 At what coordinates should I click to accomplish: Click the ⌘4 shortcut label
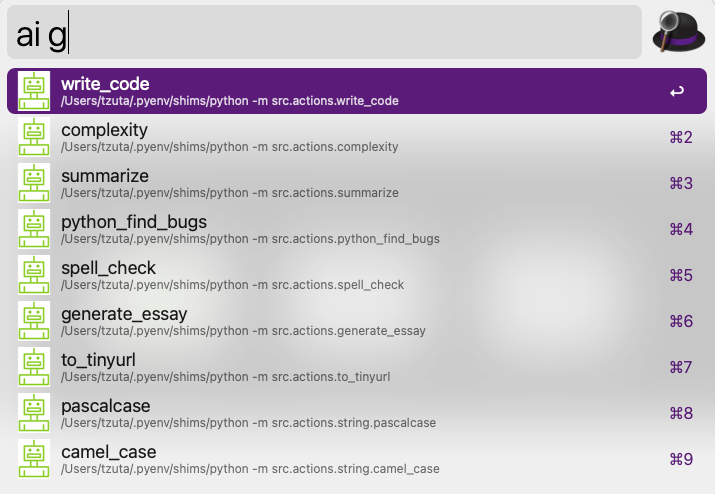[x=681, y=229]
